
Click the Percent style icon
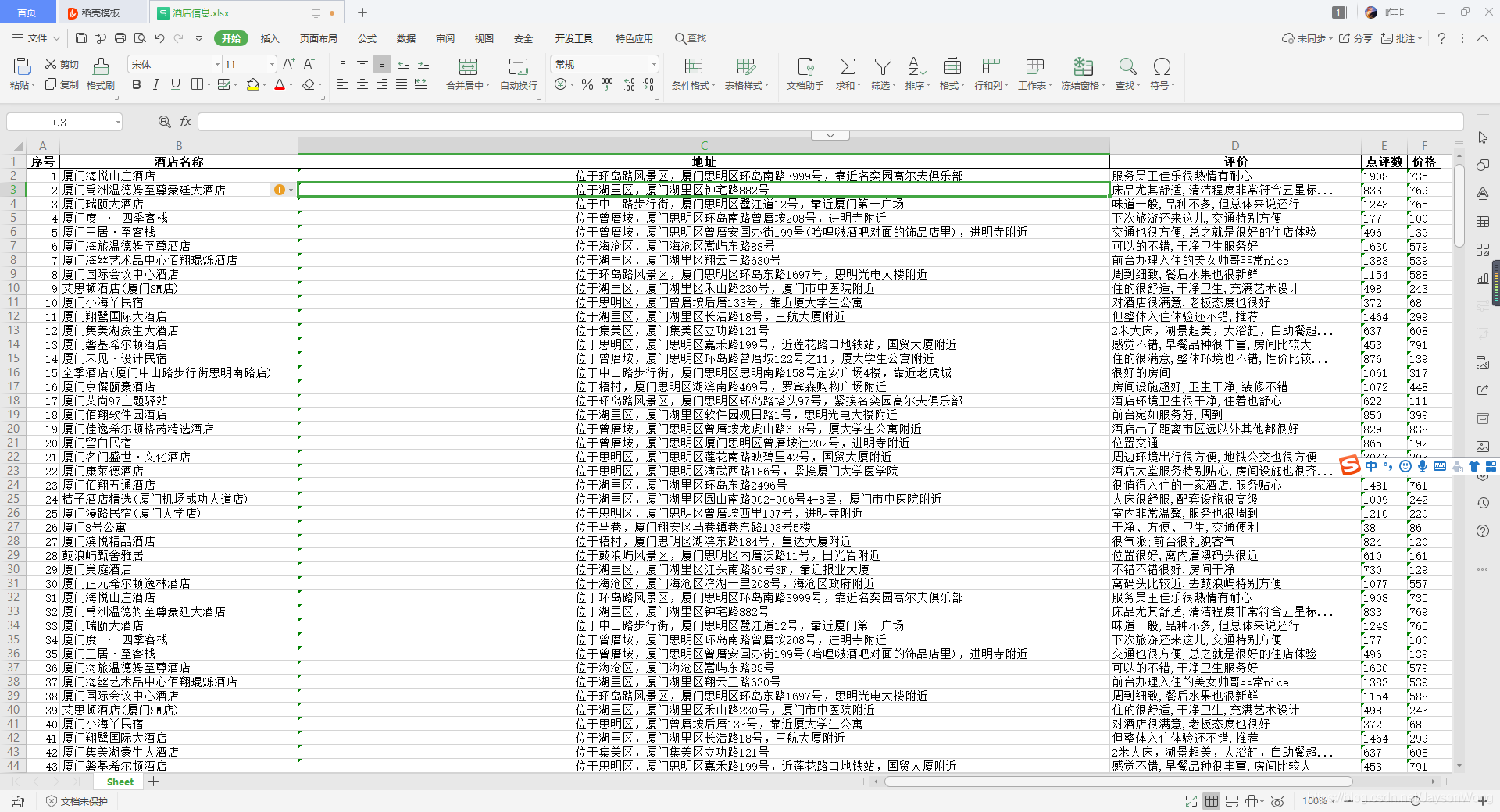[587, 84]
